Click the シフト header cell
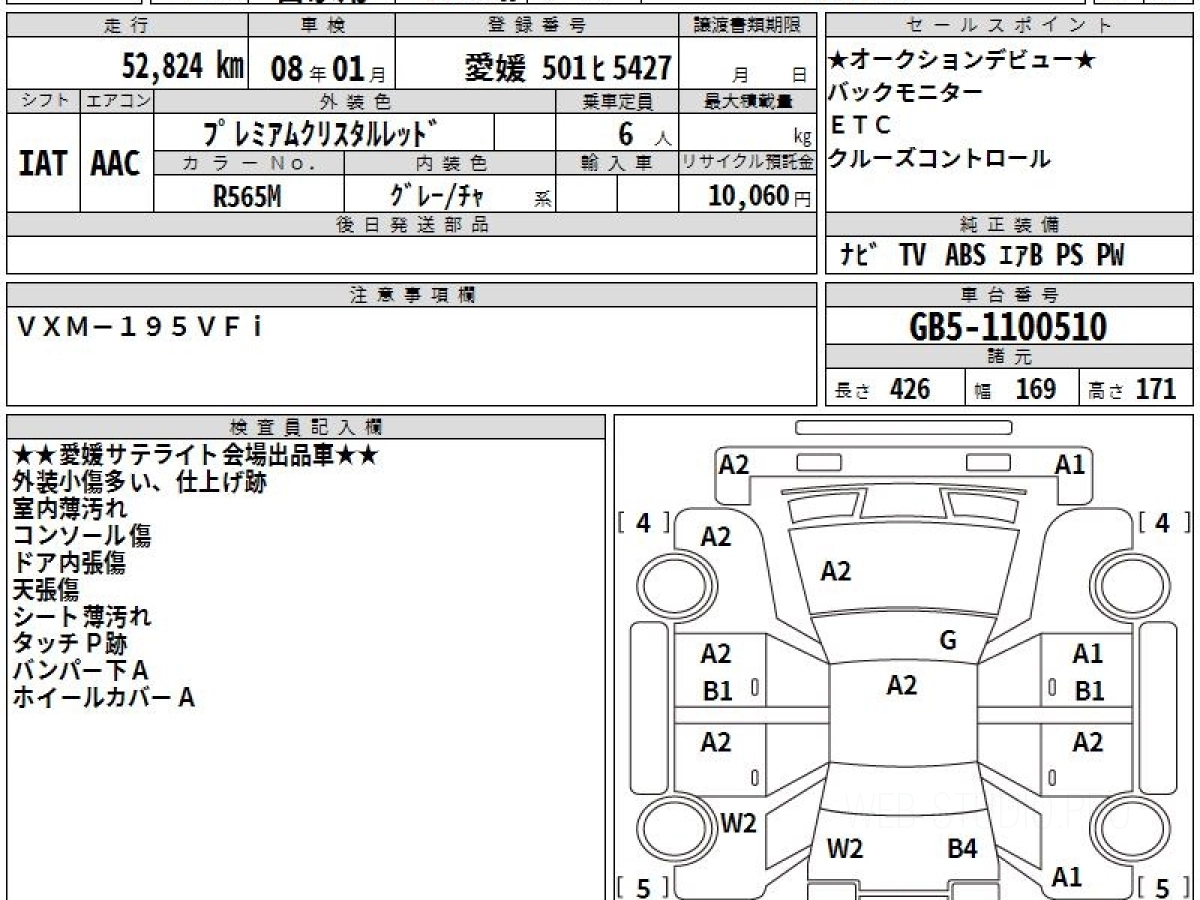This screenshot has height=900, width=1200. point(43,101)
